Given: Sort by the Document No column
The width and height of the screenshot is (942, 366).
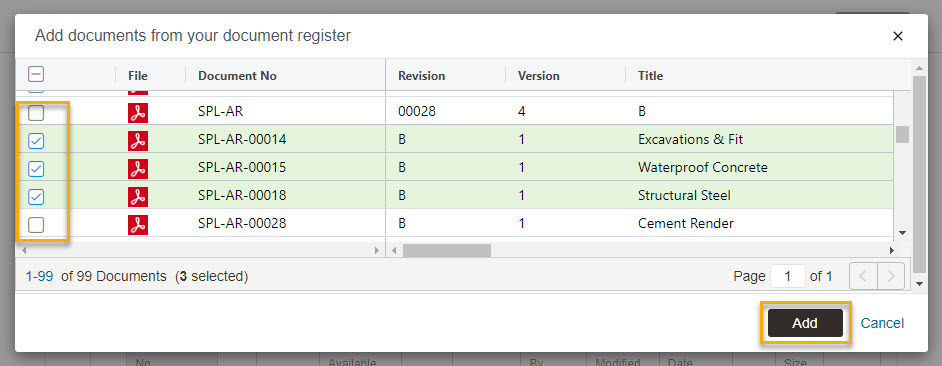Looking at the screenshot, I should click(237, 76).
